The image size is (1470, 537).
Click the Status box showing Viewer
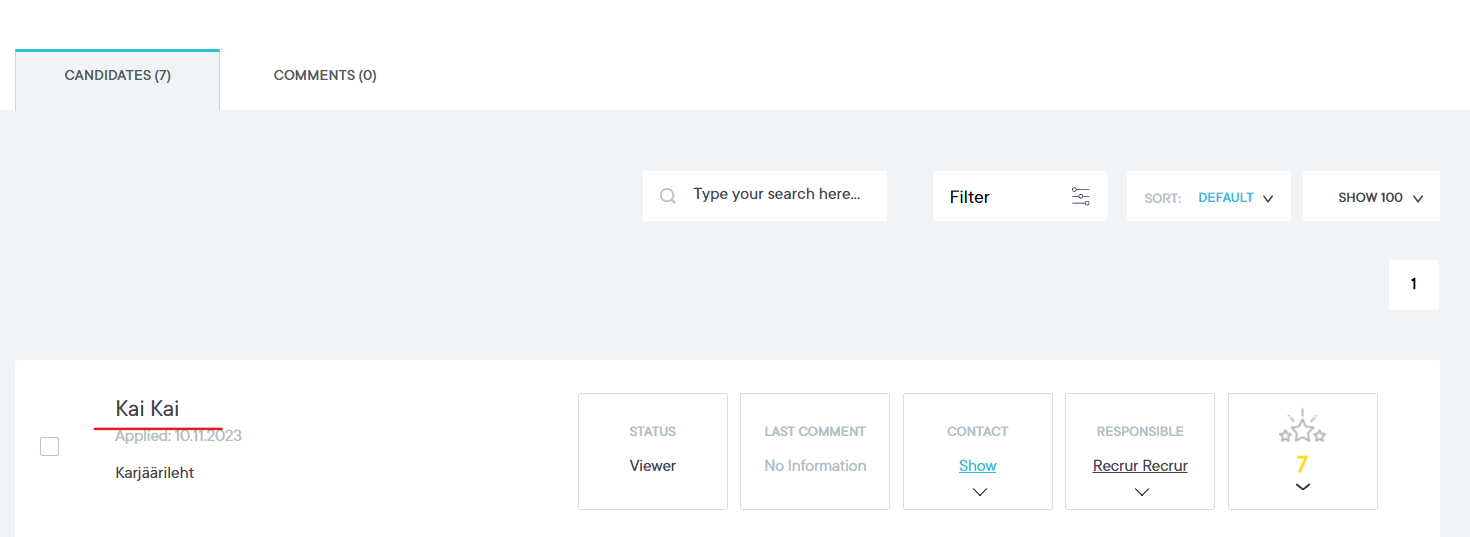click(x=652, y=452)
